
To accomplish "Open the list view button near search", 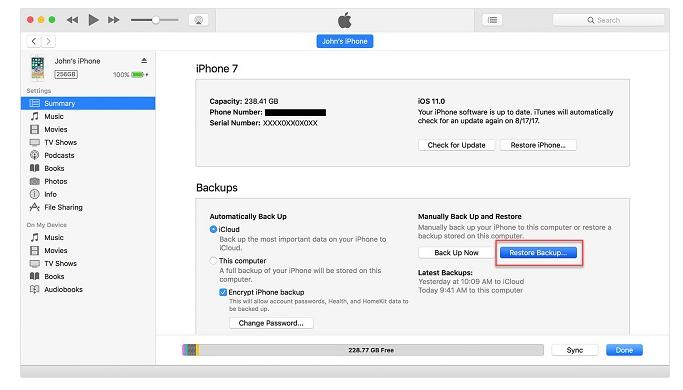I will [492, 20].
